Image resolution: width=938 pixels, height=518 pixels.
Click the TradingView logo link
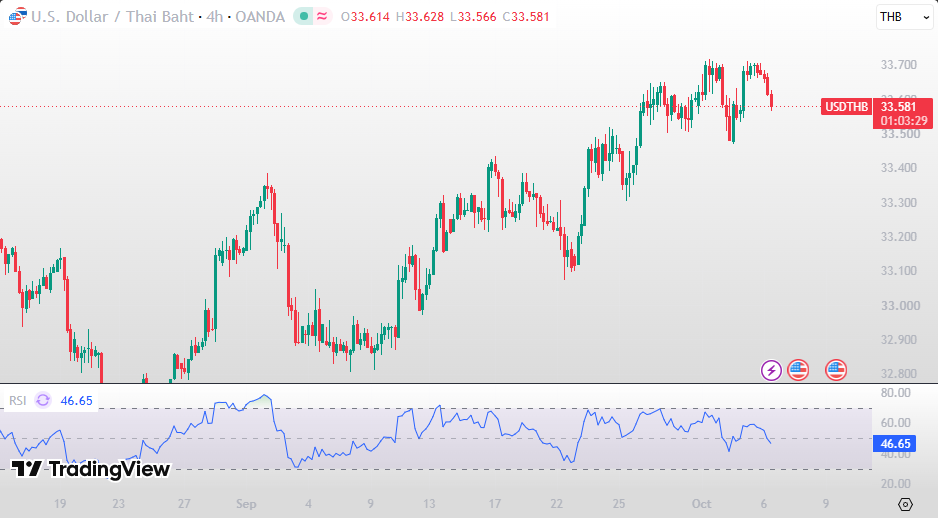pyautogui.click(x=90, y=469)
